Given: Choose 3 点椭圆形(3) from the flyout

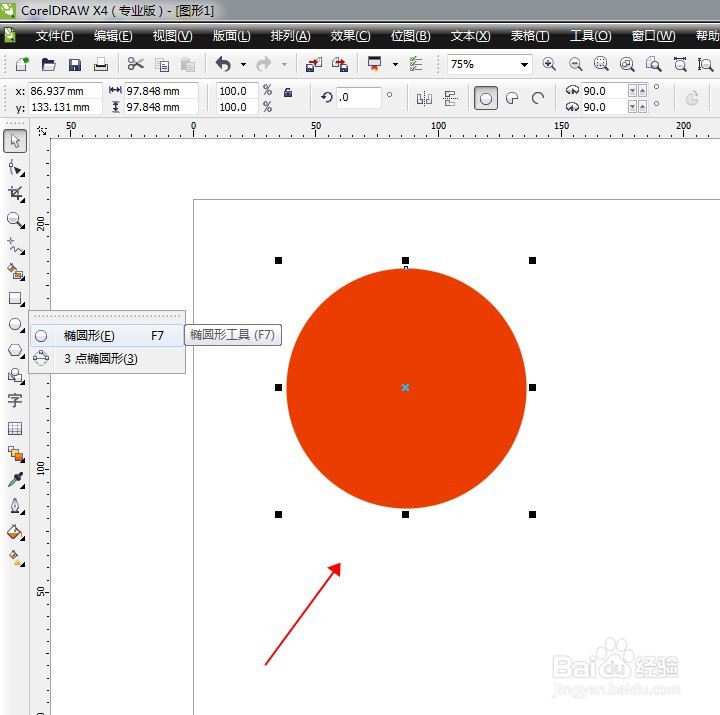Looking at the screenshot, I should click(x=107, y=359).
